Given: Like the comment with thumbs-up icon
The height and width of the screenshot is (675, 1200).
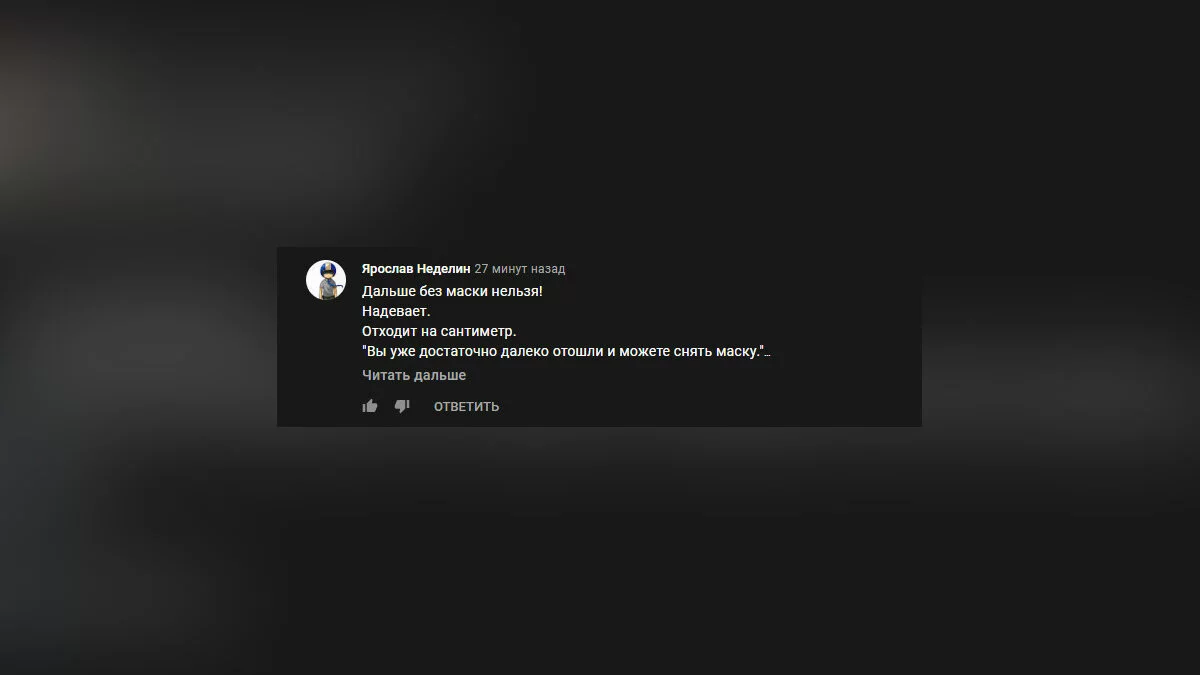Looking at the screenshot, I should [370, 406].
